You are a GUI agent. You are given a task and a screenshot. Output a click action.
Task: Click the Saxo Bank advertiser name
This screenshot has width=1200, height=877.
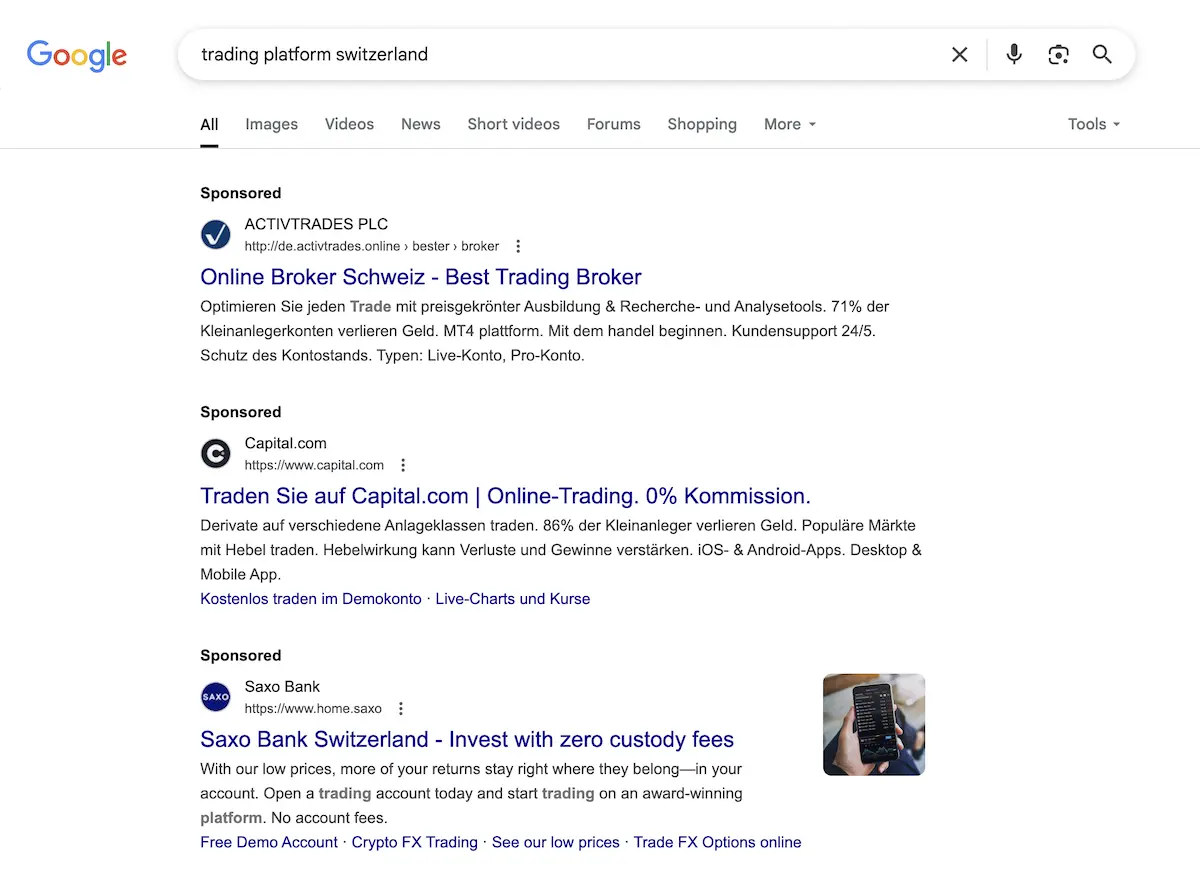point(283,686)
